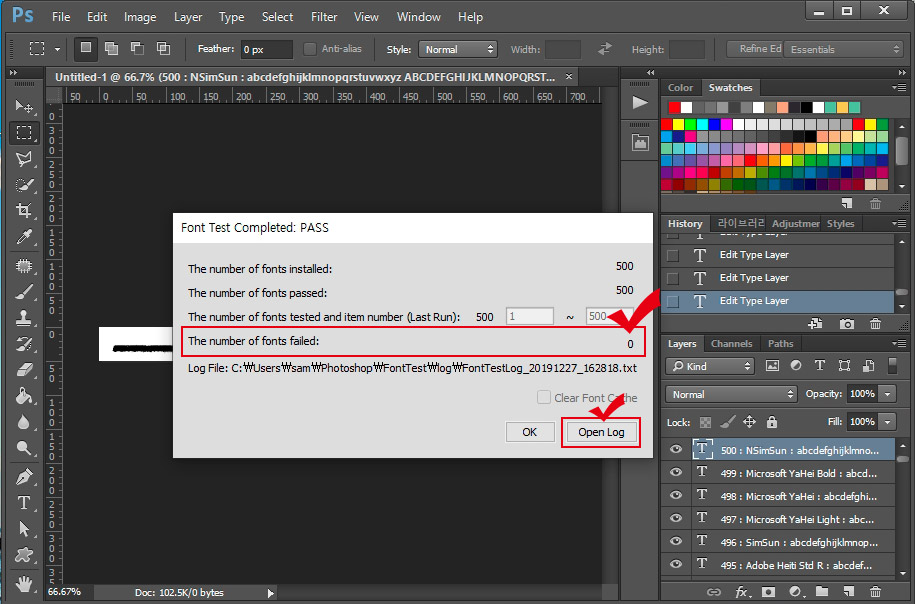This screenshot has width=915, height=604.
Task: Hide the 498 : Microsoft YaHei layer
Action: tap(676, 495)
